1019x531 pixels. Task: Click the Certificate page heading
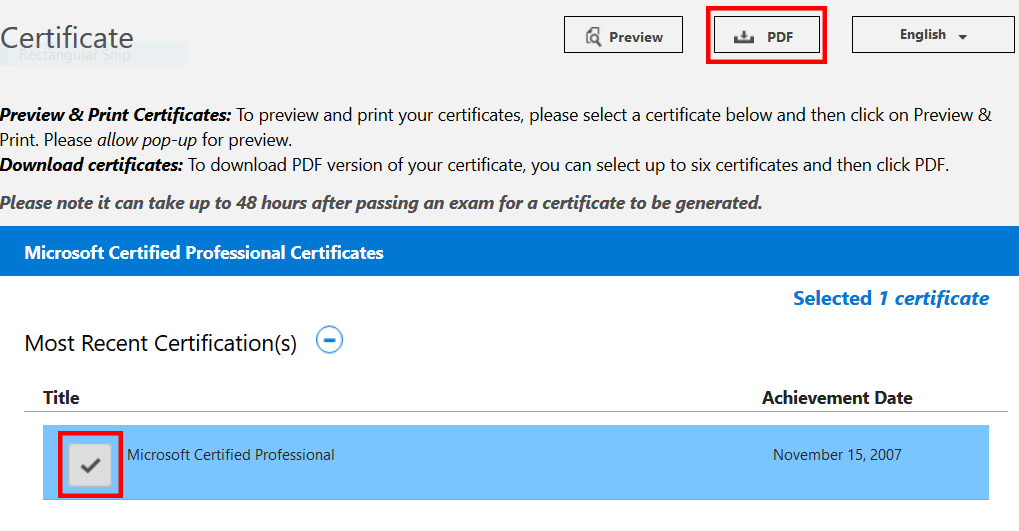(67, 38)
